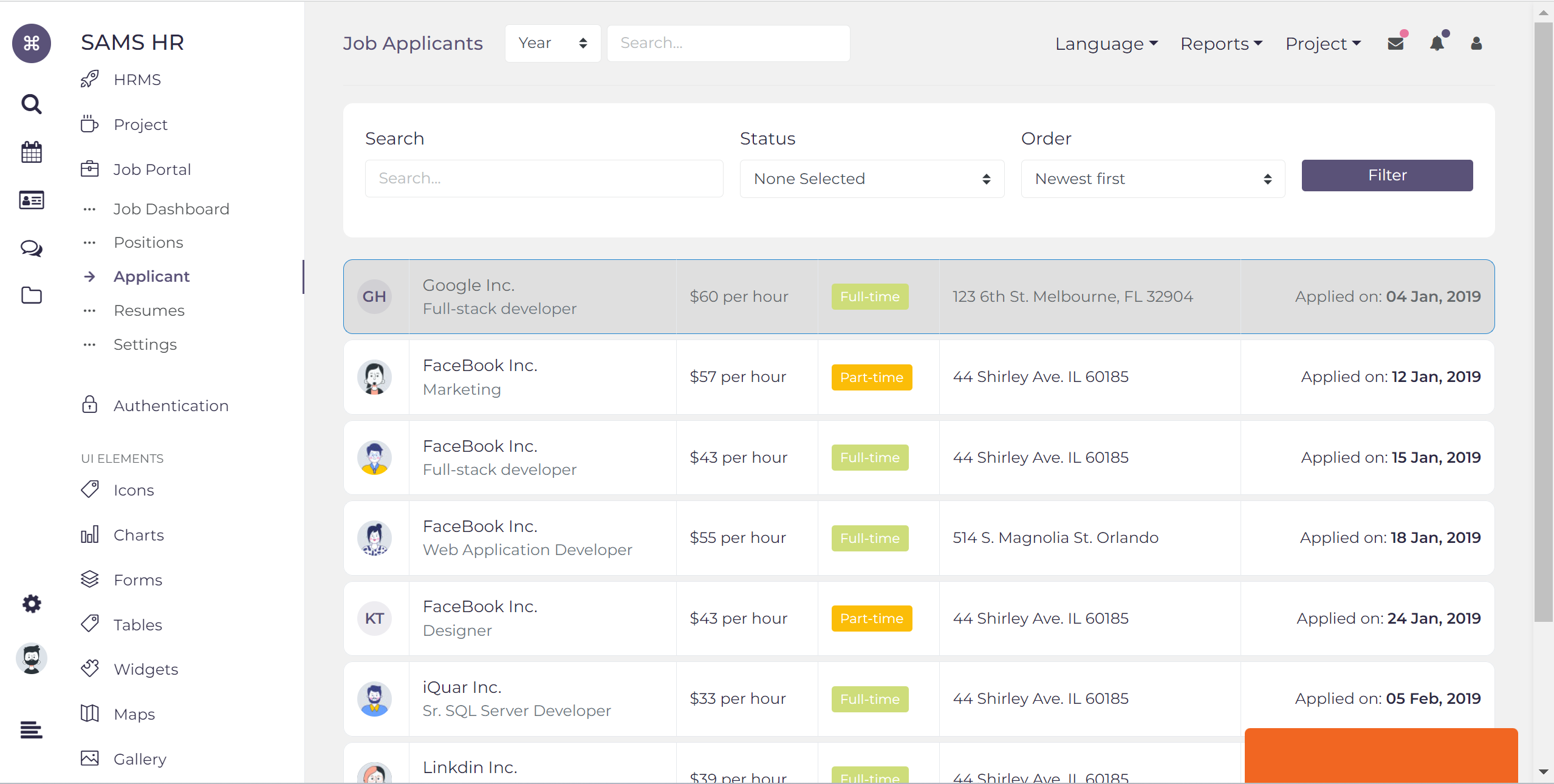Screen dimensions: 1554x784
Task: Click 'Applied on: 15 Jan, 2019'
Action: coord(1391,457)
